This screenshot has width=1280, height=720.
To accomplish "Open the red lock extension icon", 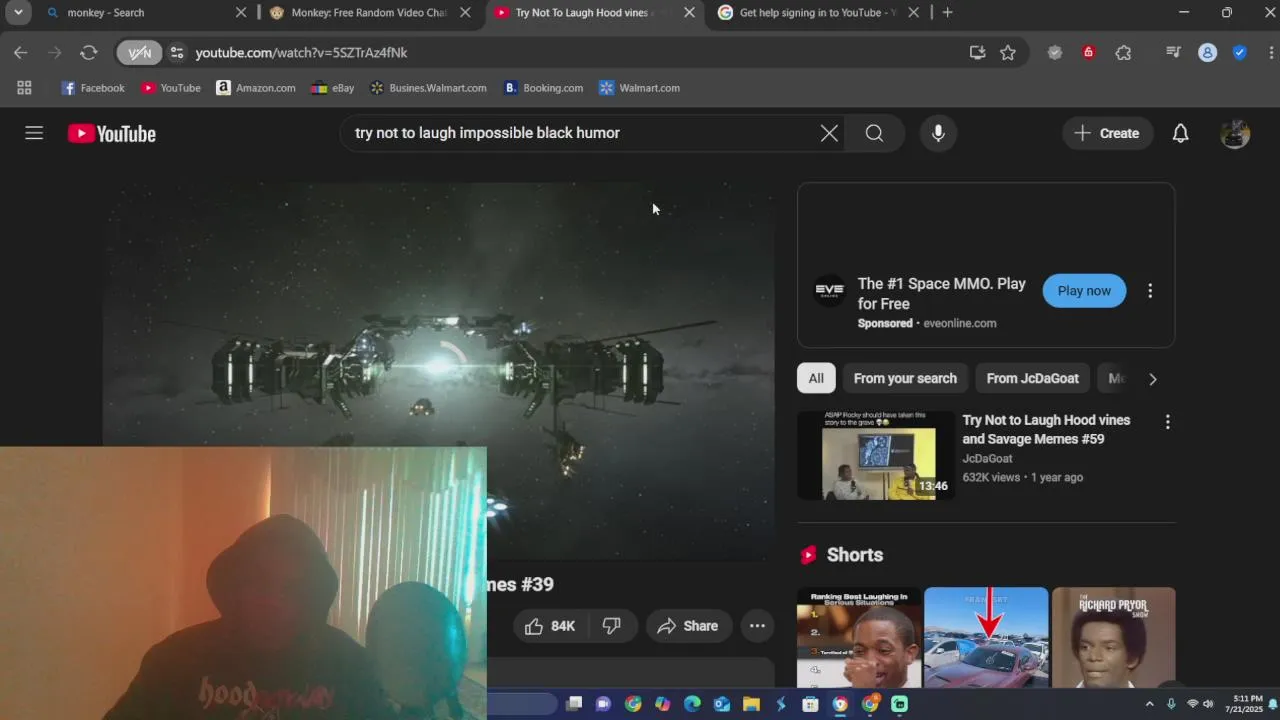I will click(1089, 52).
